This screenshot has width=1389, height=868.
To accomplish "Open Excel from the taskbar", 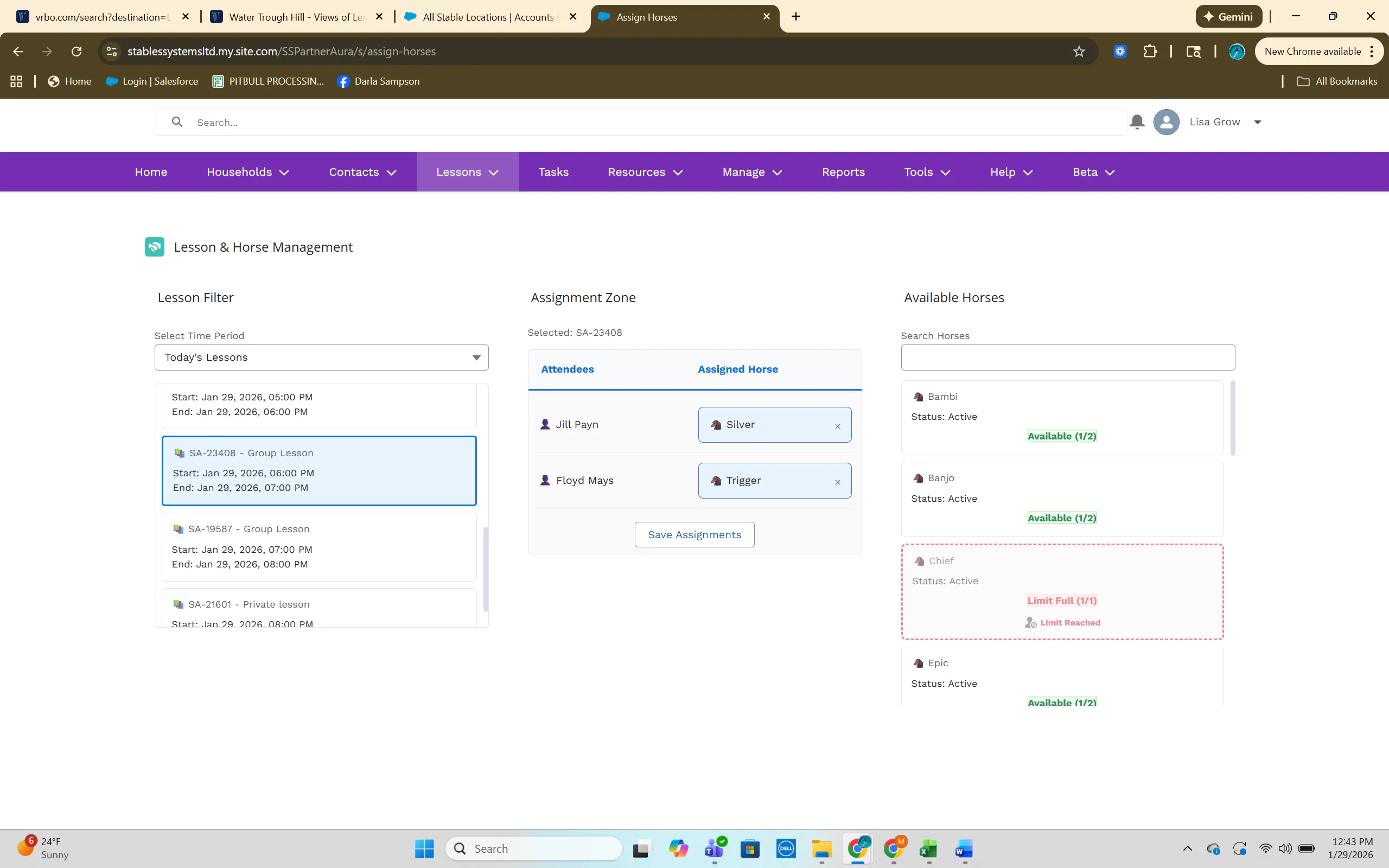I will click(x=929, y=848).
